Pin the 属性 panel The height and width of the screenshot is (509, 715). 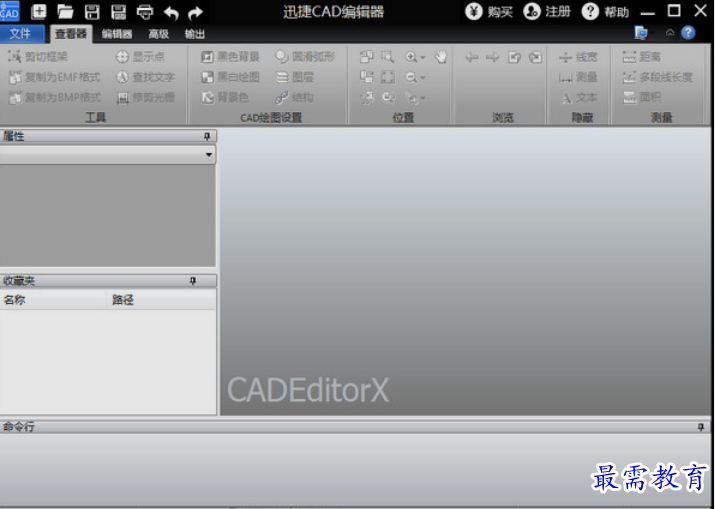click(207, 136)
